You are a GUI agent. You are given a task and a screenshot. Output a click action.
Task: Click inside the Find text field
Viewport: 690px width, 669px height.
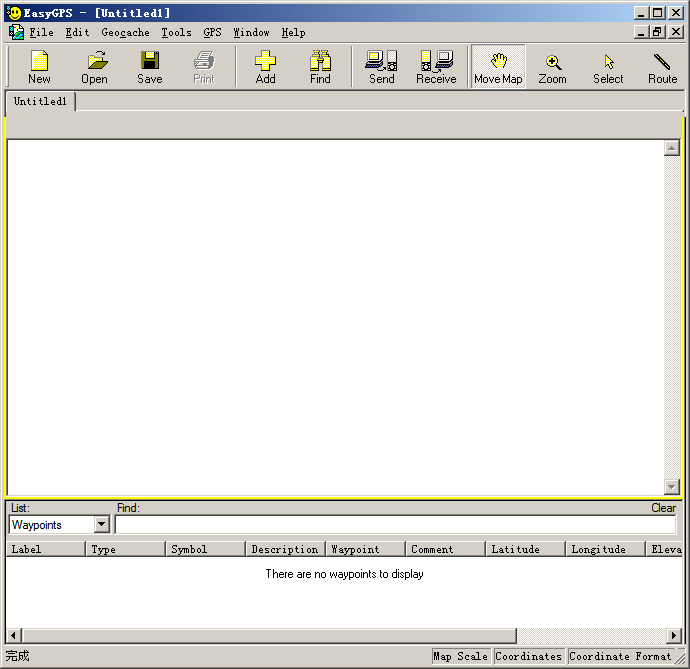click(x=395, y=525)
